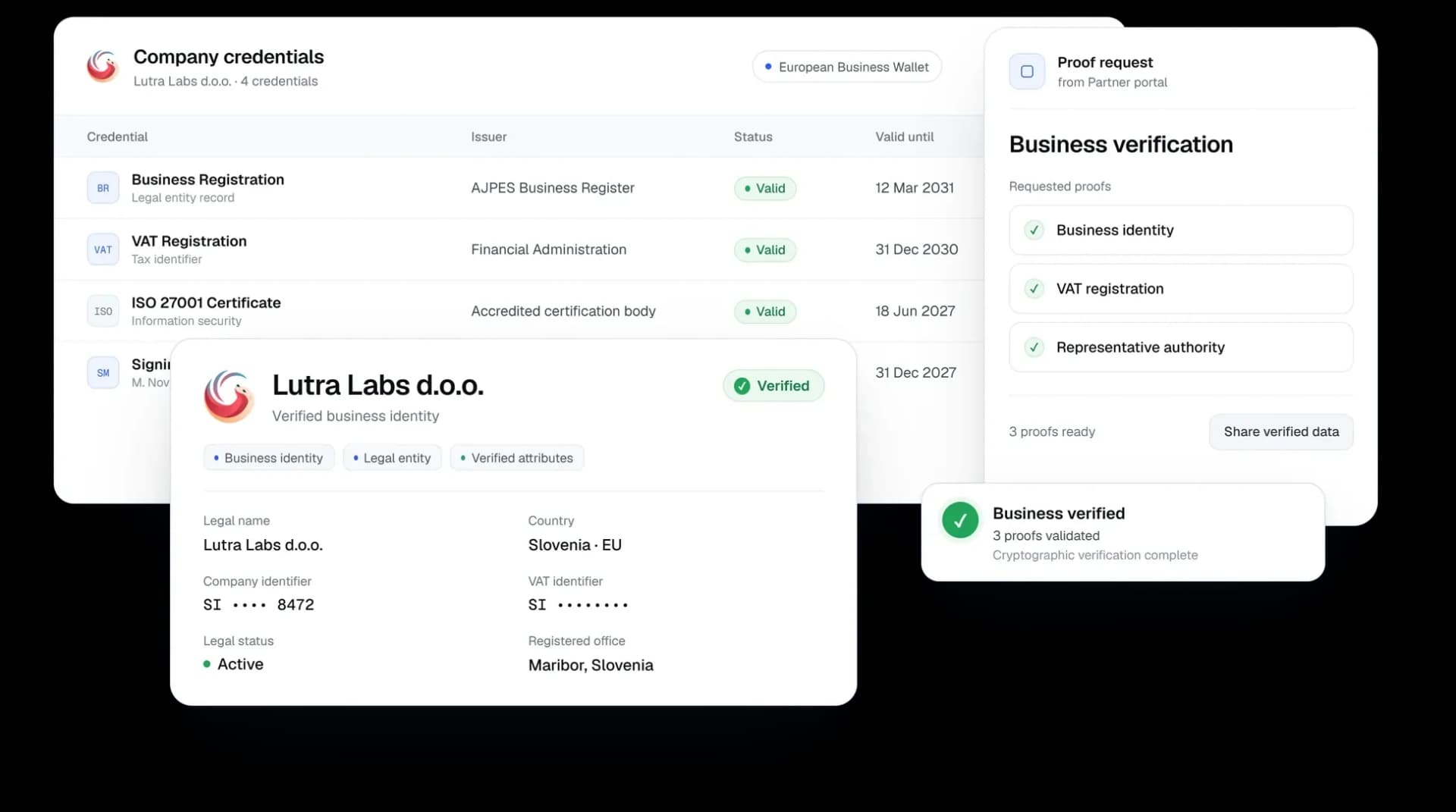Click the Proof request square icon

[x=1027, y=71]
